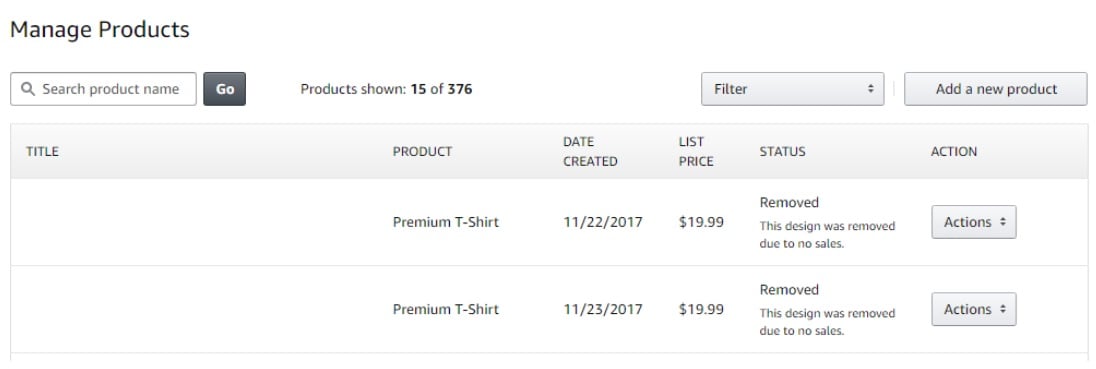Screen dimensions: 1096x369
Task: Click the Go search button
Action: pos(224,89)
